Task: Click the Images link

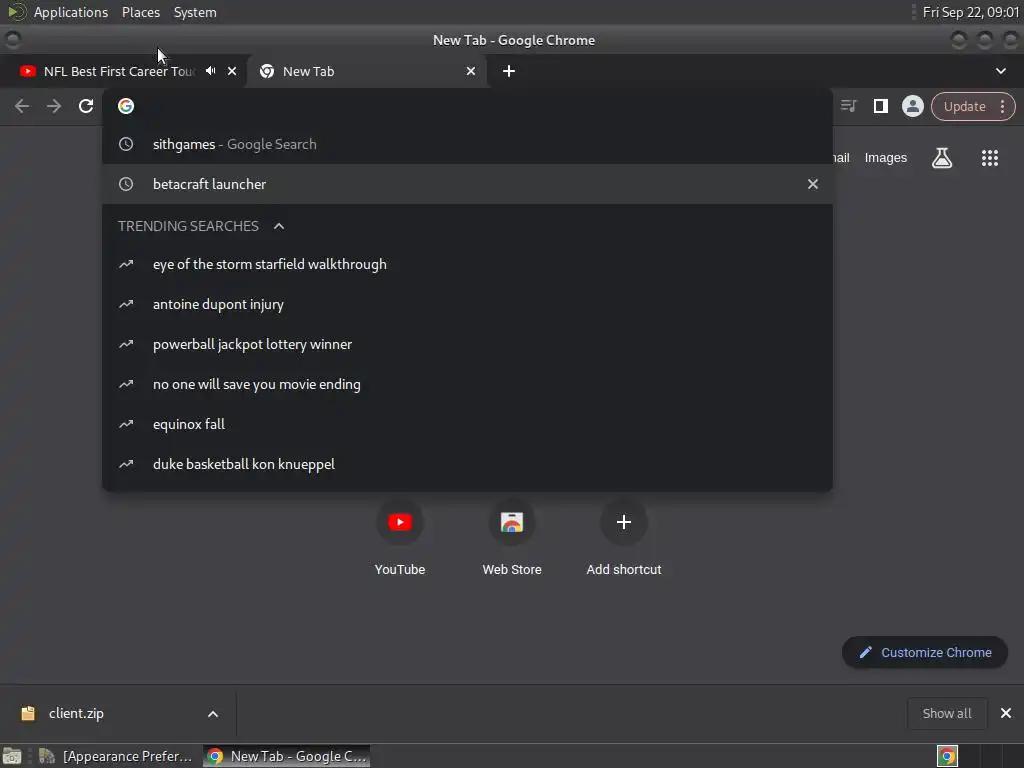Action: (885, 157)
